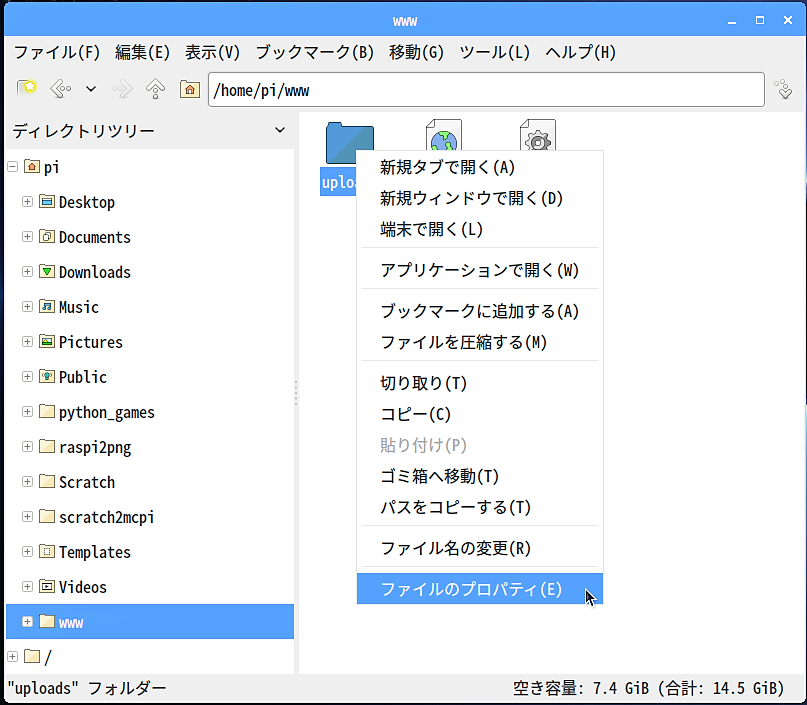The width and height of the screenshot is (807, 705).
Task: Choose ファイルのプロパティ(E) from context menu
Action: [x=480, y=589]
